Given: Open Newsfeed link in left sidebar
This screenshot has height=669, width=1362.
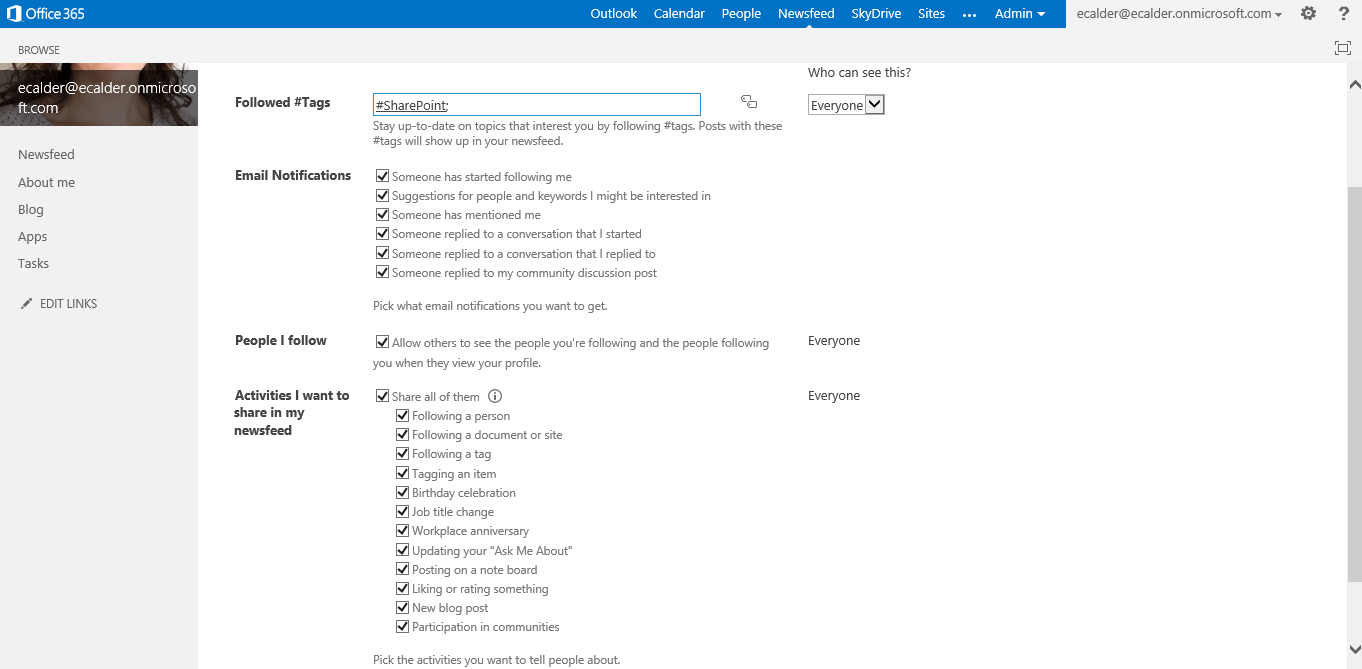Looking at the screenshot, I should click(x=46, y=155).
